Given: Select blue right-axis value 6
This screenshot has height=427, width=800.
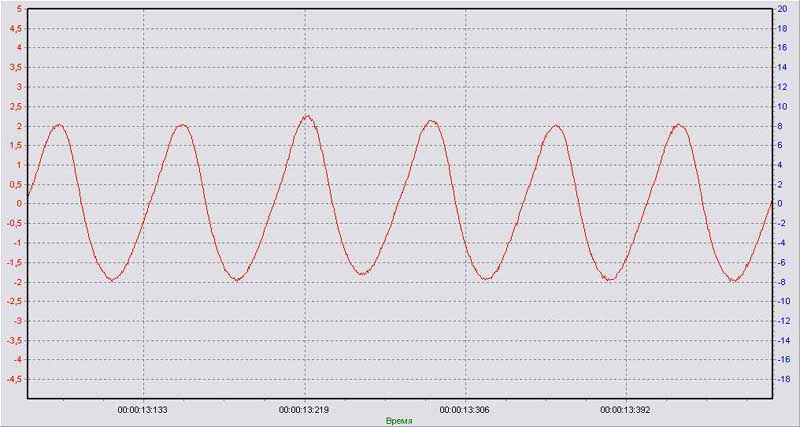Looking at the screenshot, I should (779, 145).
